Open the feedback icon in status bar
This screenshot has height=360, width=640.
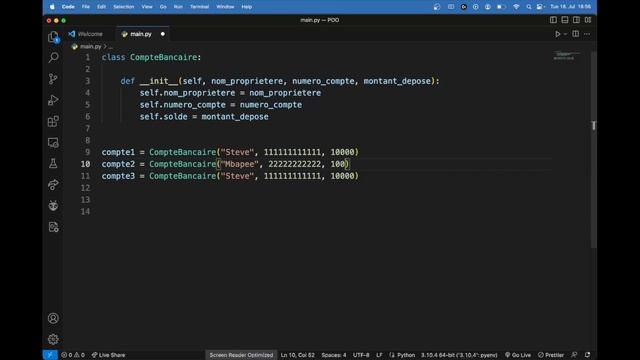tap(574, 355)
